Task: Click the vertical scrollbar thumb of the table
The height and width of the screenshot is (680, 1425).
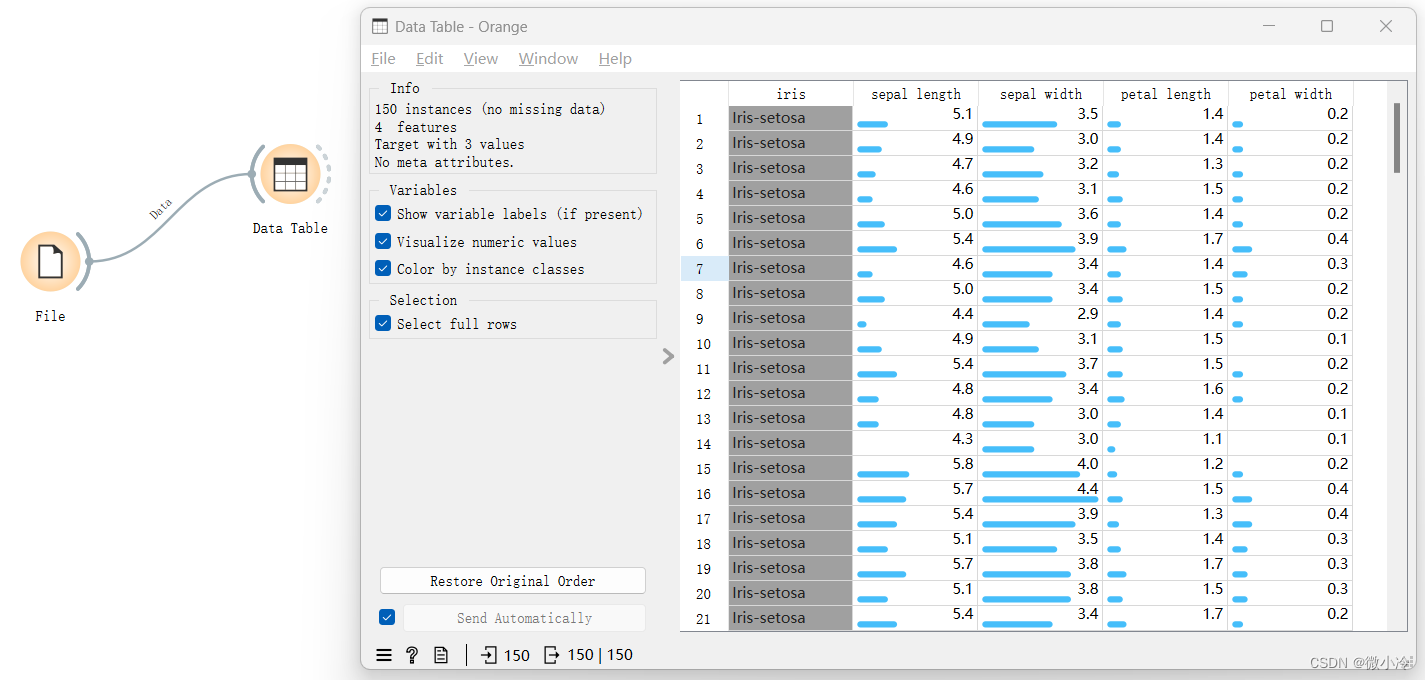Action: (1397, 138)
